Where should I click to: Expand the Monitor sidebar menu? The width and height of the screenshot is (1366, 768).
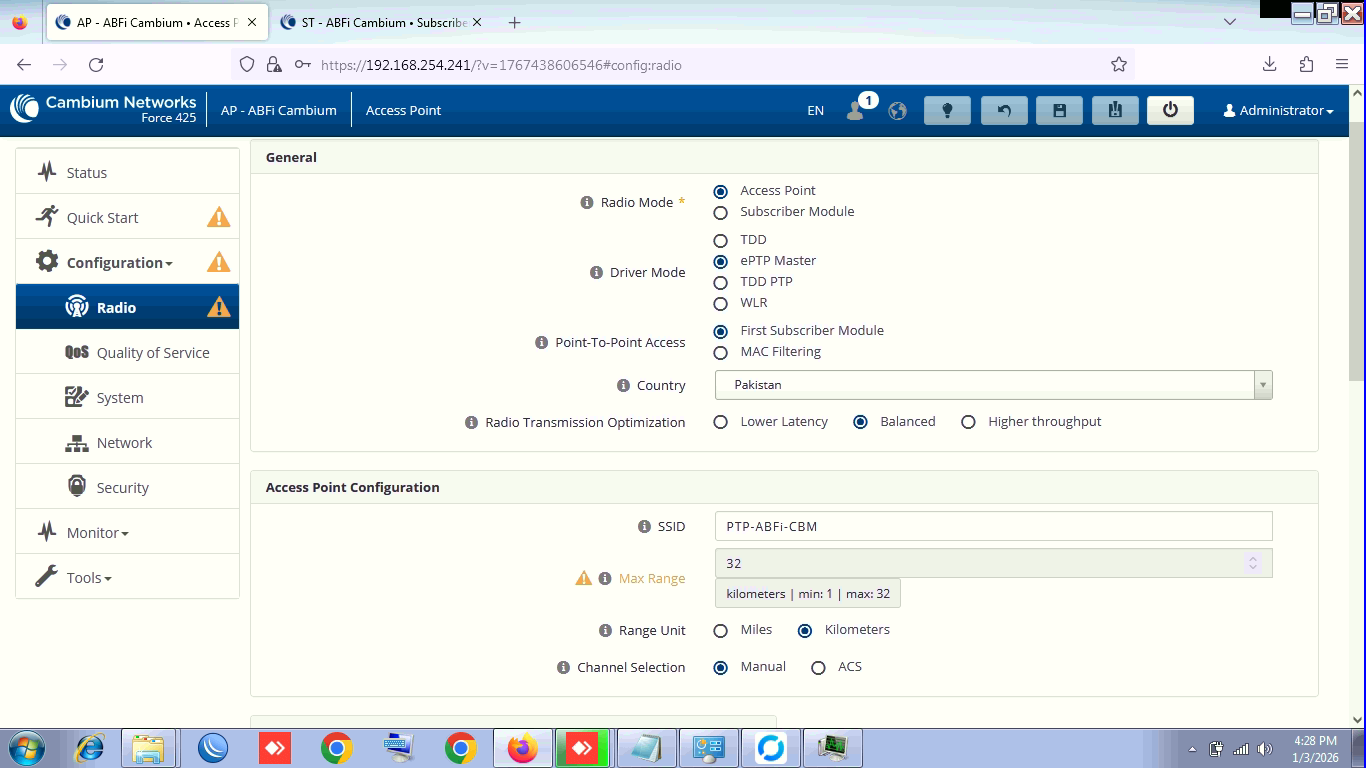point(97,533)
